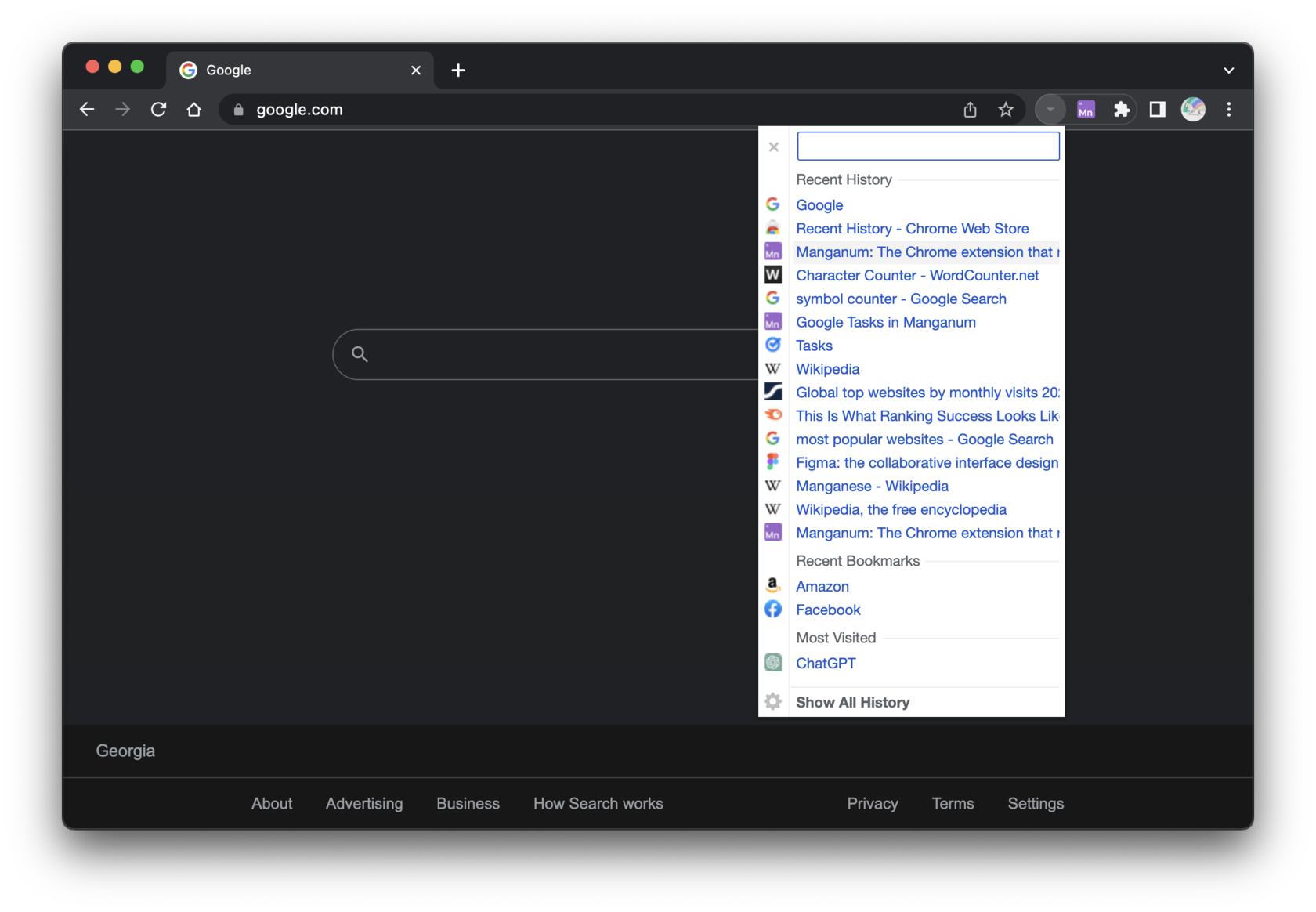Viewport: 1316px width, 912px height.
Task: Click the ChatGPT favicon
Action: point(772,663)
